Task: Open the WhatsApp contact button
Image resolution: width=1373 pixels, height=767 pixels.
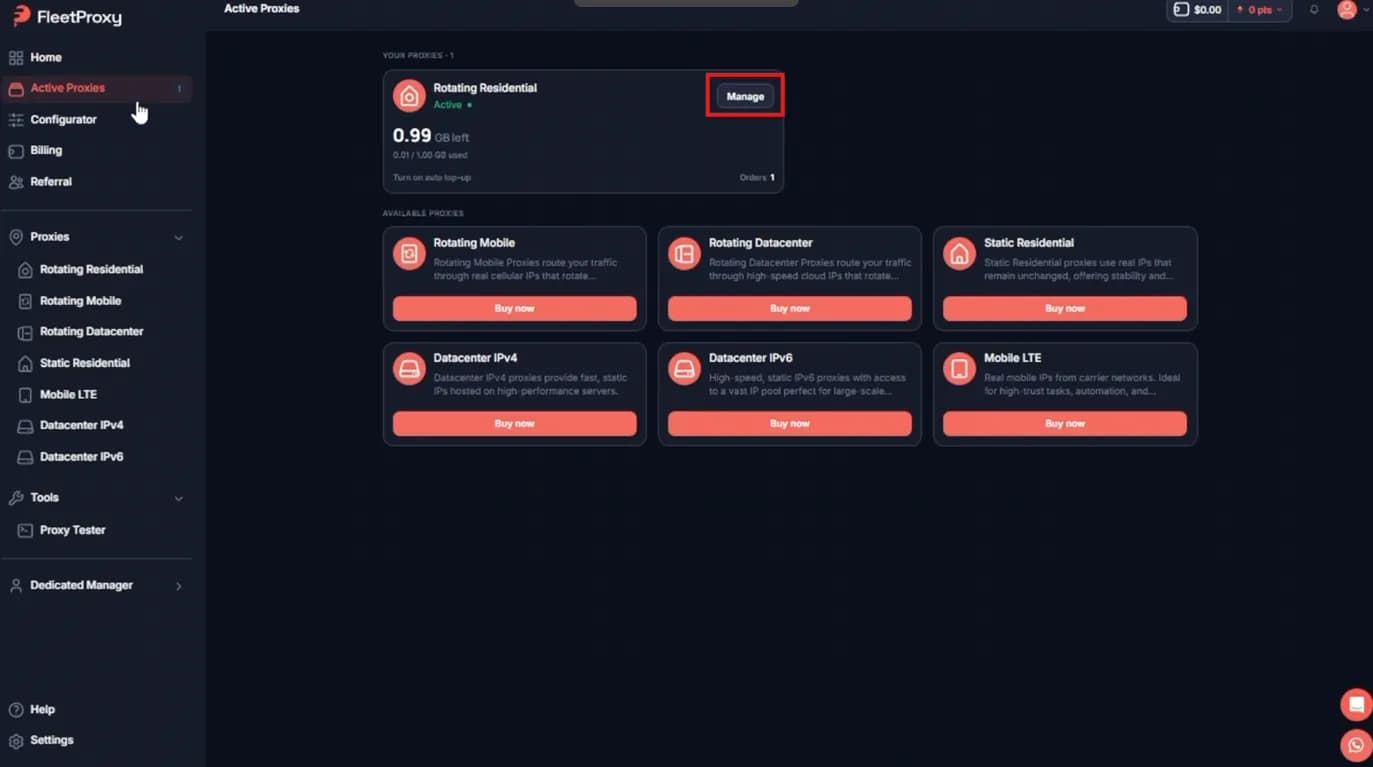Action: point(1356,745)
